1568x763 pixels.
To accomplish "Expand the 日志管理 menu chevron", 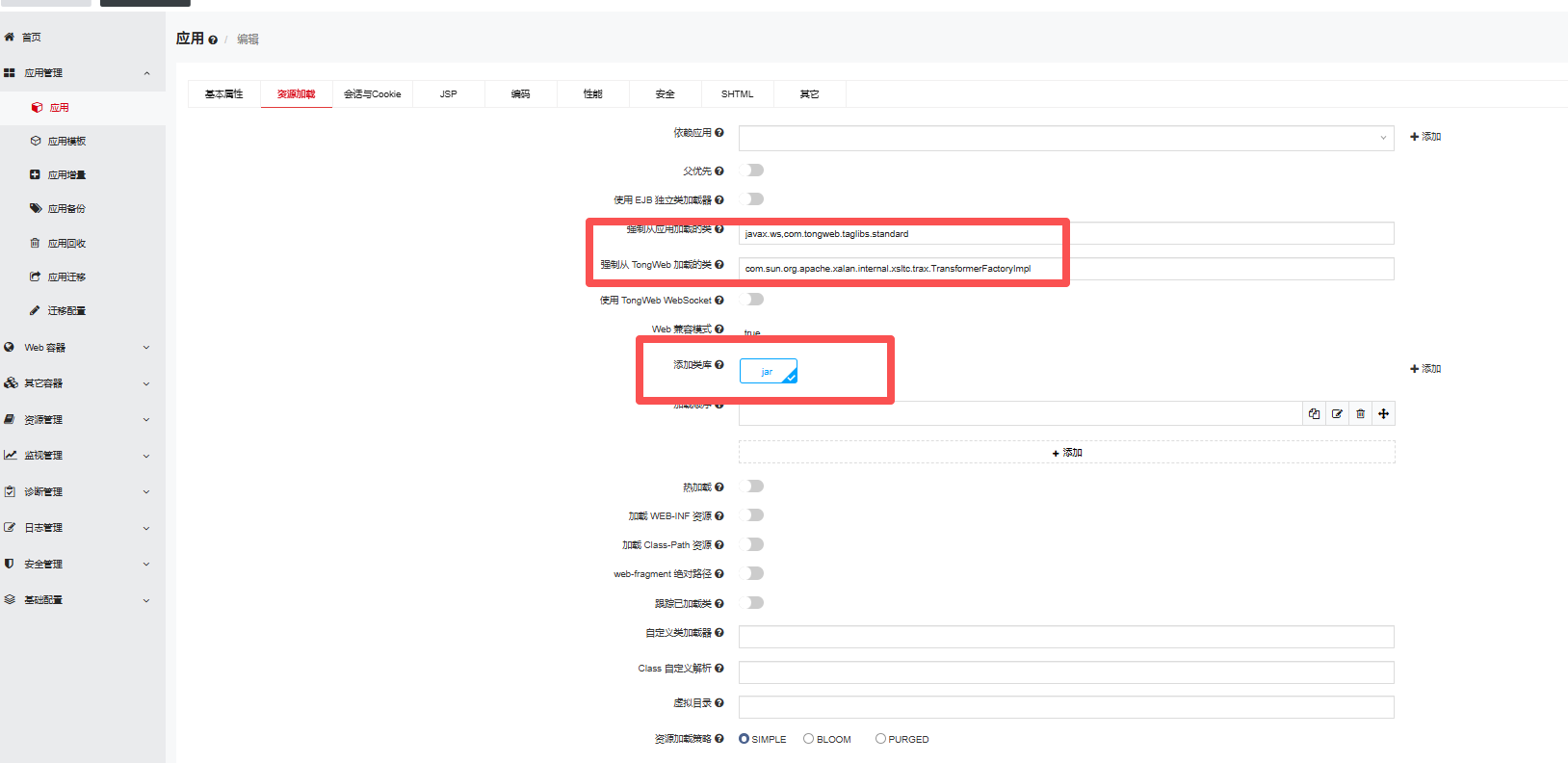I will 146,528.
